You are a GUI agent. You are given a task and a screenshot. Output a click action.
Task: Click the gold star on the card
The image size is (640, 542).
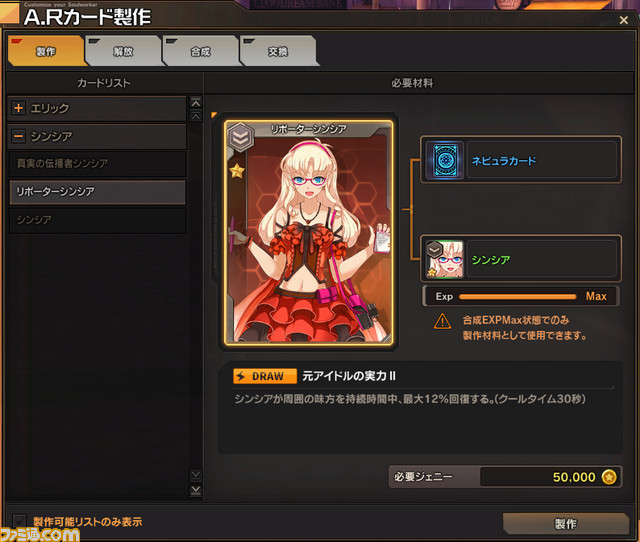coord(237,170)
